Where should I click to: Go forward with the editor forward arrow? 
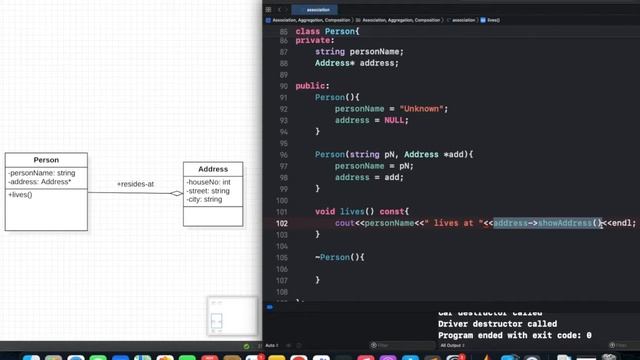click(x=287, y=9)
